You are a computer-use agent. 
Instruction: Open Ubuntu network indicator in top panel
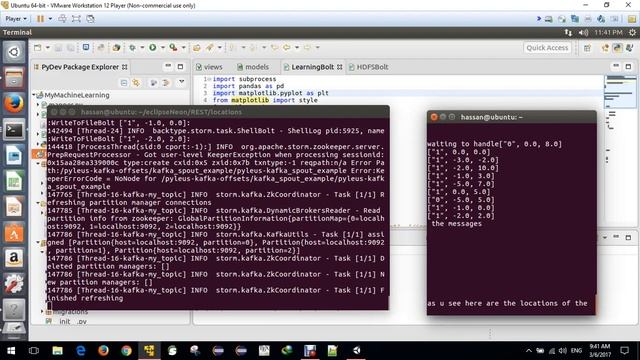point(568,32)
